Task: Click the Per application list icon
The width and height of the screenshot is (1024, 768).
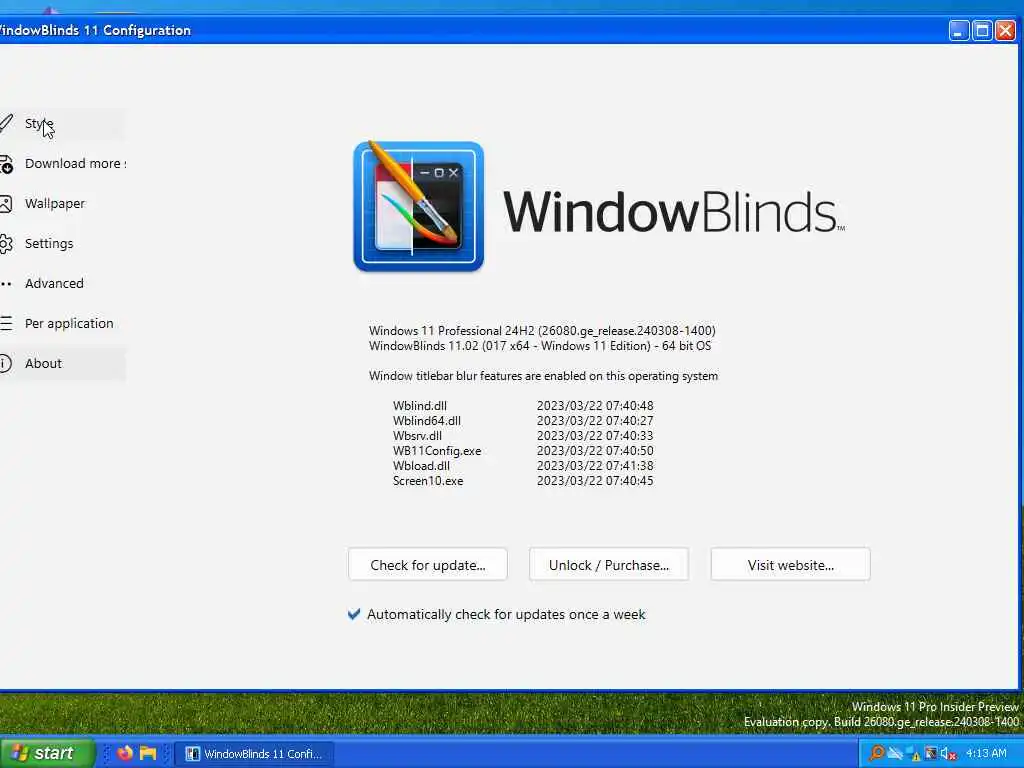Action: (x=6, y=323)
